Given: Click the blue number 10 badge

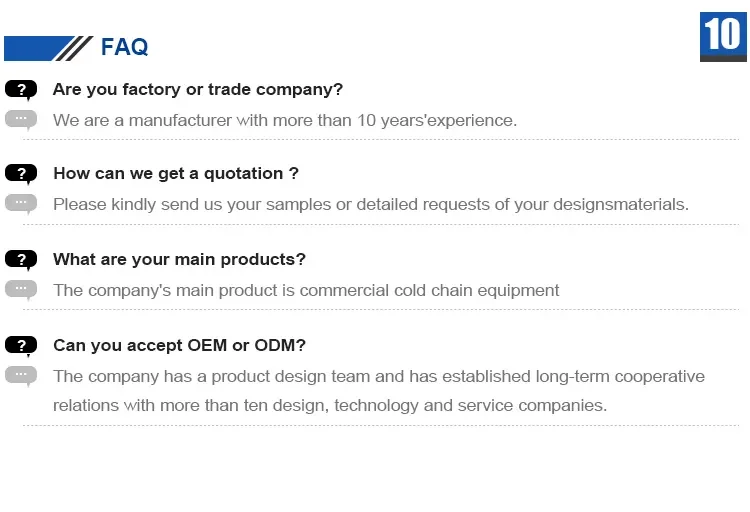Looking at the screenshot, I should click(723, 36).
